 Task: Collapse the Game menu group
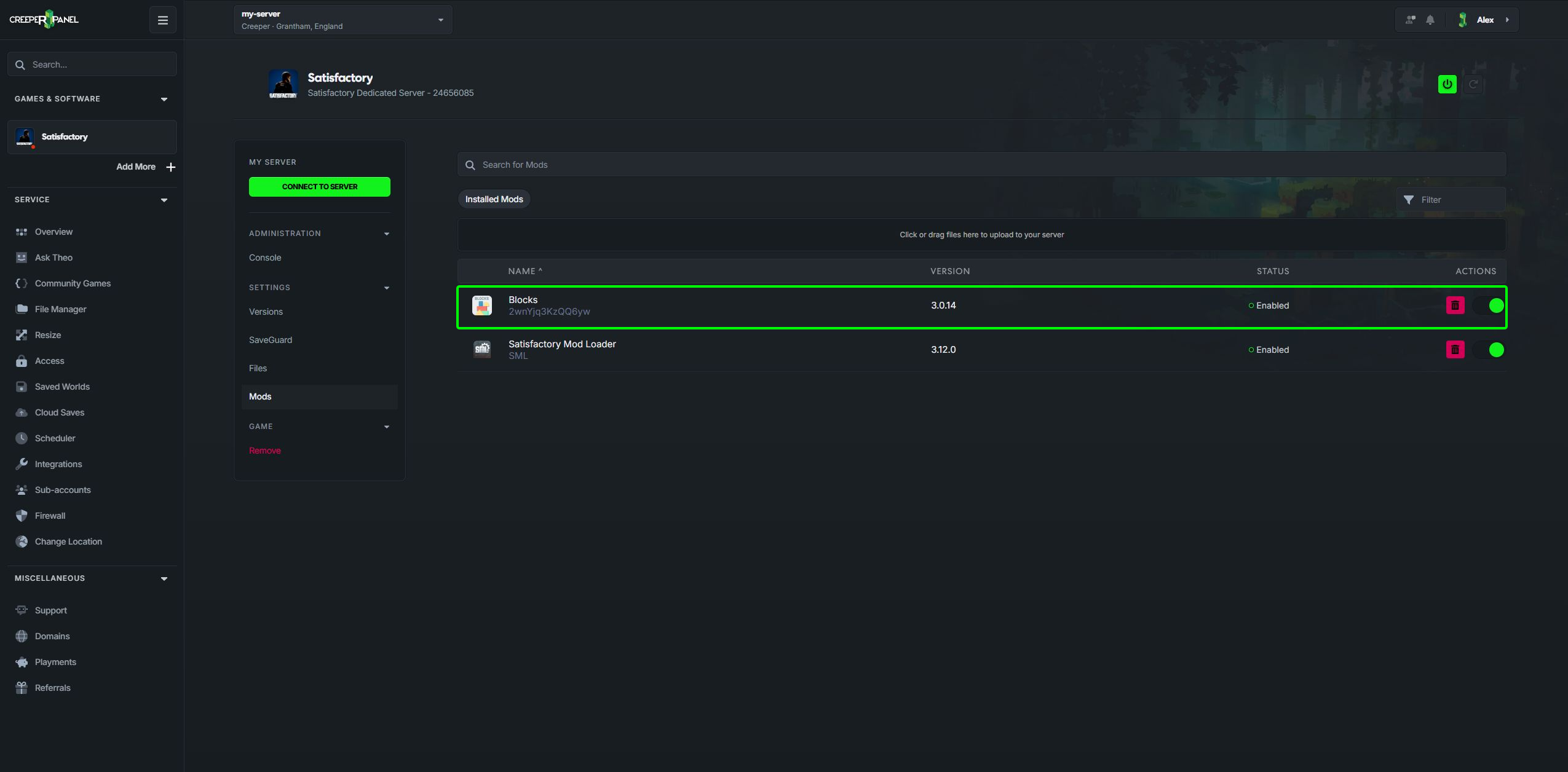pos(387,427)
